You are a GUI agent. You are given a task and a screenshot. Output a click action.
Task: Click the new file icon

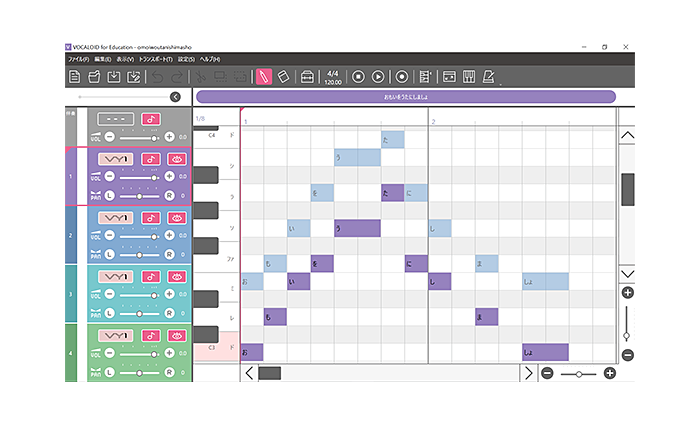point(74,77)
